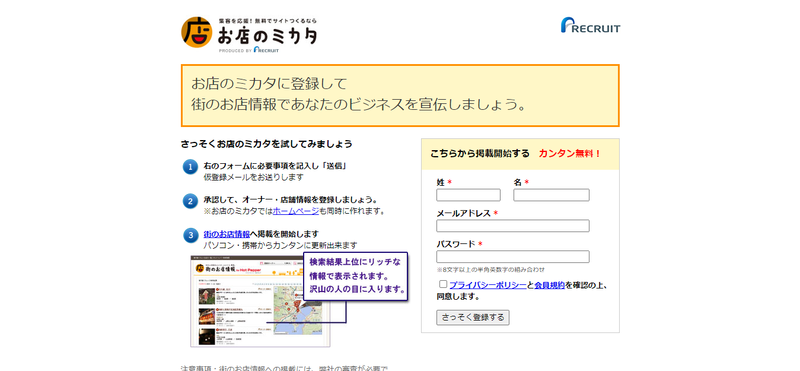Click the パソコン・携帯からカンタンに更新出来ます text
800x371 pixels.
coord(280,245)
